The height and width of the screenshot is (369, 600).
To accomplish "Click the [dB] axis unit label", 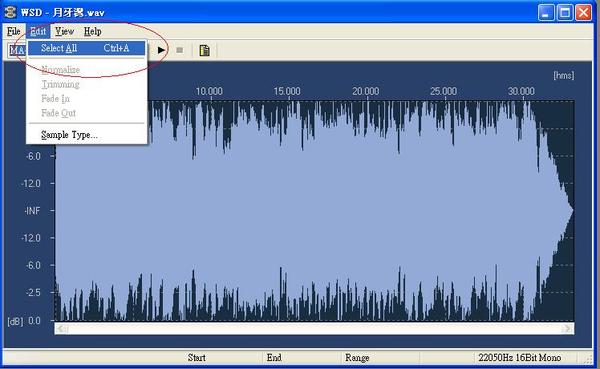I will pos(15,321).
